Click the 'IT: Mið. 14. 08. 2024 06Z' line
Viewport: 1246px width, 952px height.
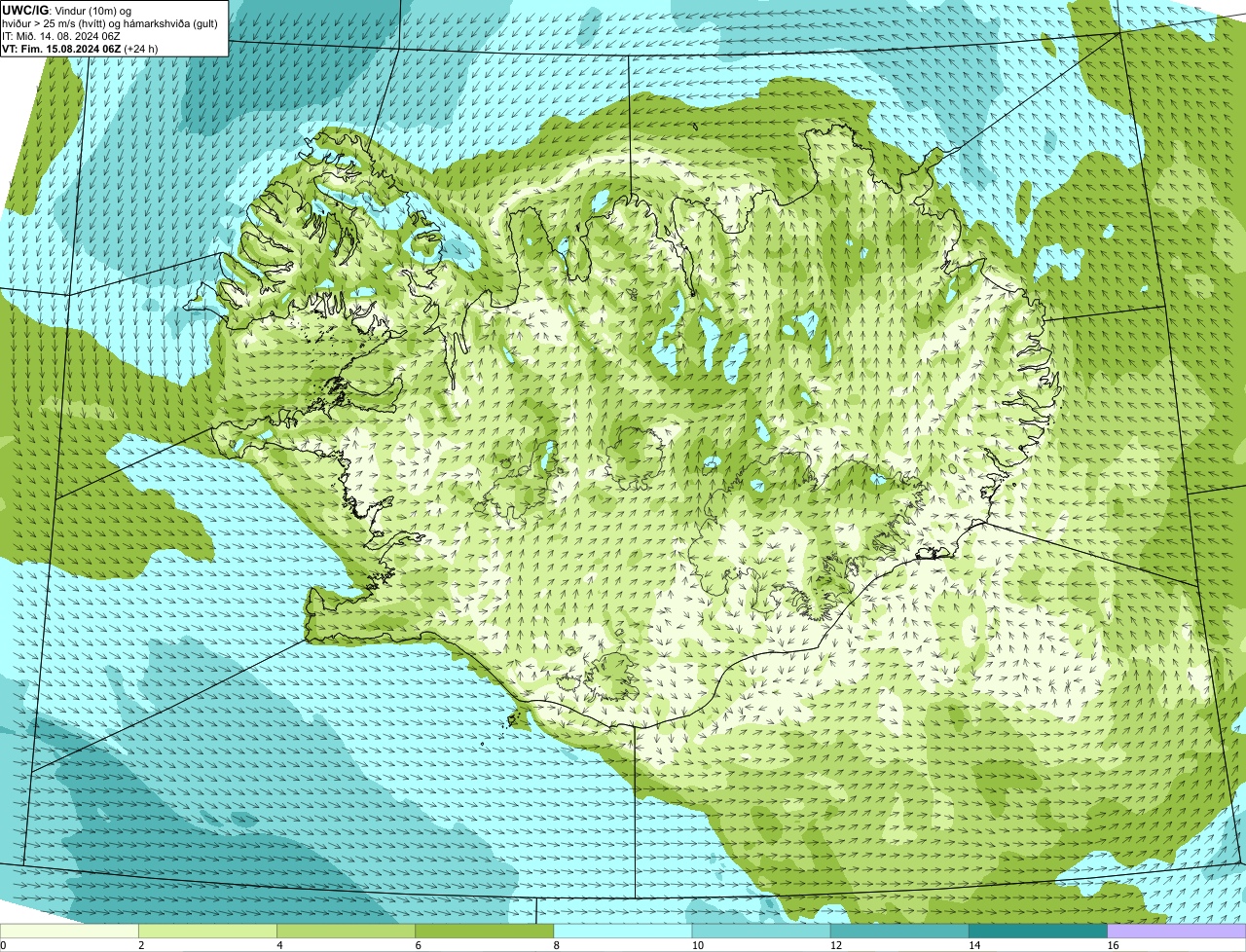point(61,35)
